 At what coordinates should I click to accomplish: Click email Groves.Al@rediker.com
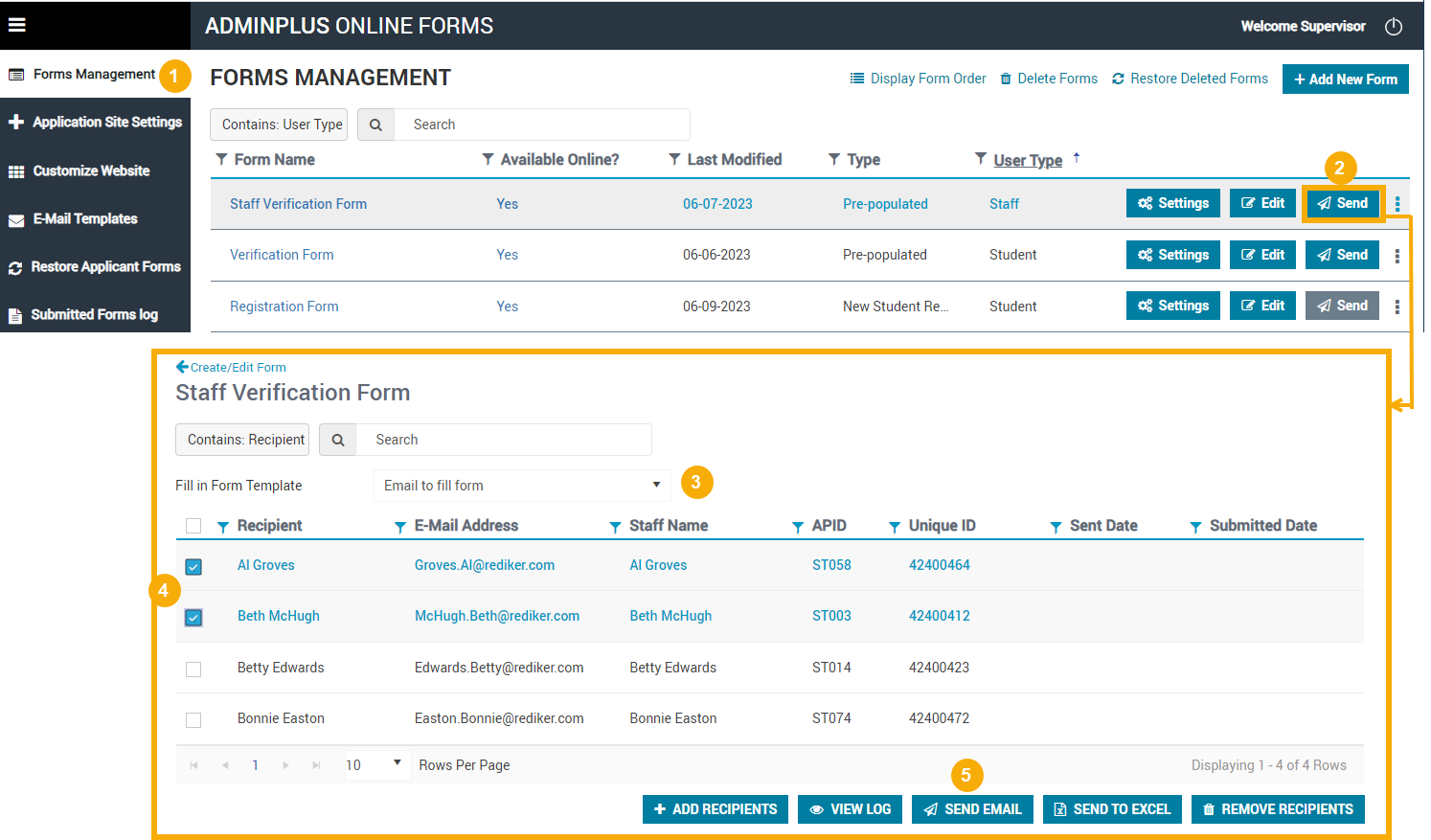click(x=485, y=565)
